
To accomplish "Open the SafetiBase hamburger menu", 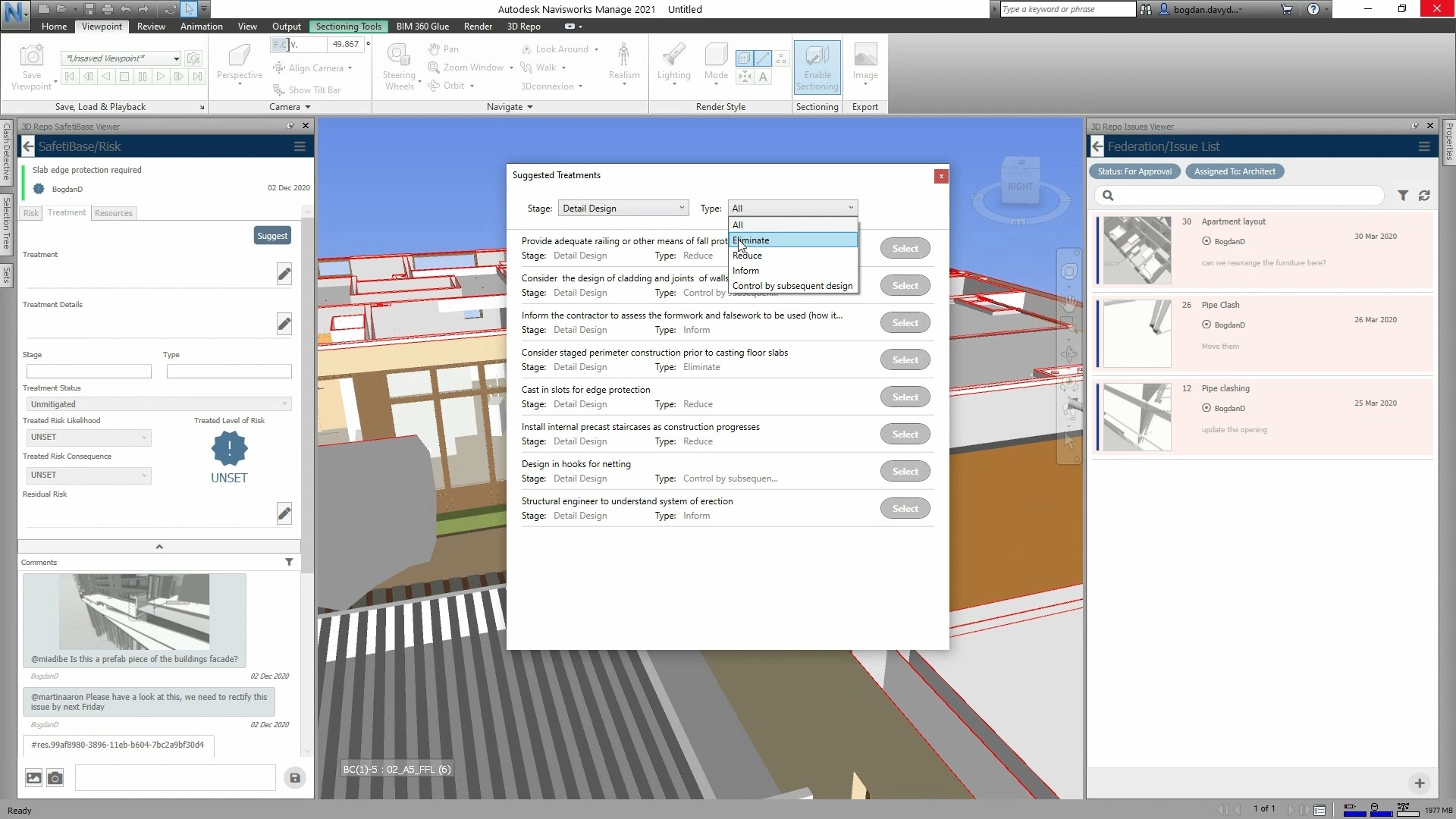I will [300, 146].
